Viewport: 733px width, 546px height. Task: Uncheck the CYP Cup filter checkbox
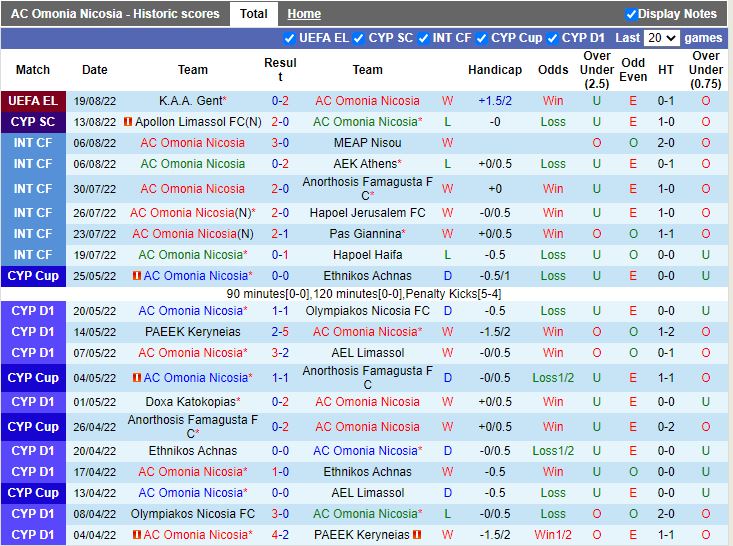click(482, 38)
